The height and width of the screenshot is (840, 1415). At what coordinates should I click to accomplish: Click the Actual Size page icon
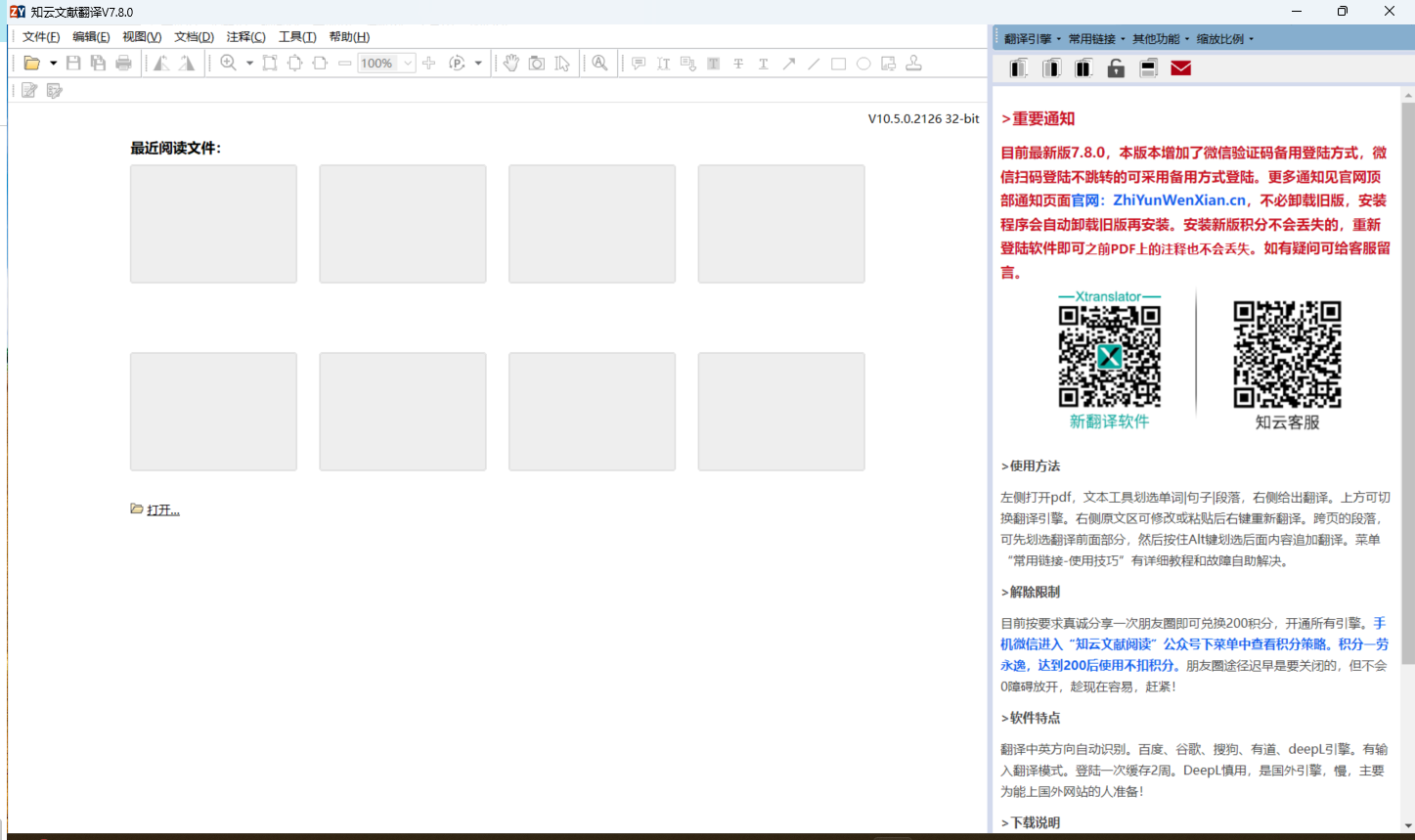click(270, 64)
